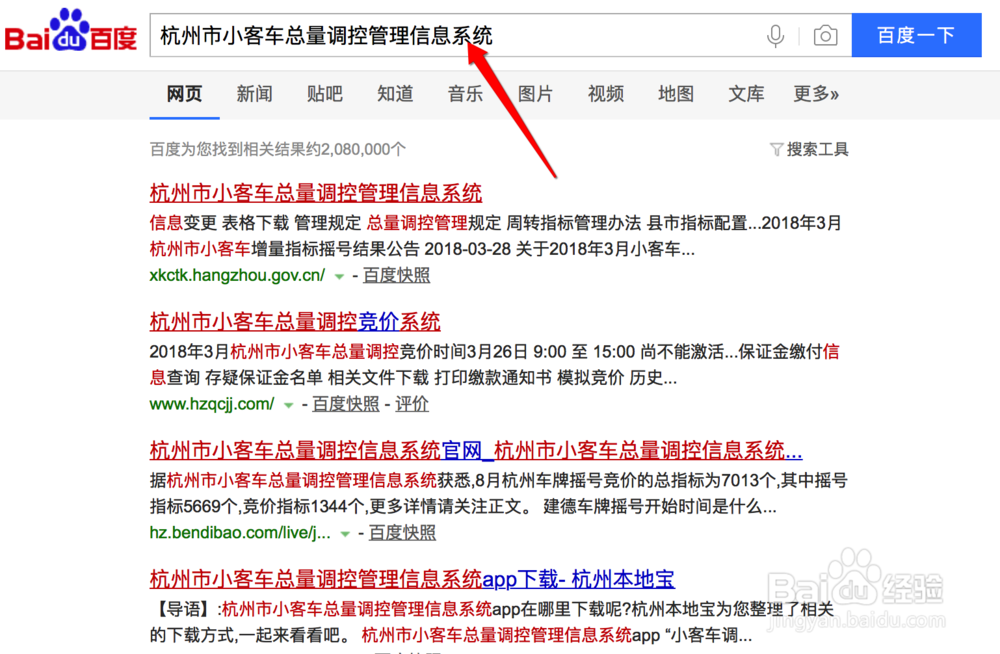Click snippet text 竞价时间3月26日 9:00 至 15:00
The width and height of the screenshot is (1000, 654).
pyautogui.click(x=517, y=352)
